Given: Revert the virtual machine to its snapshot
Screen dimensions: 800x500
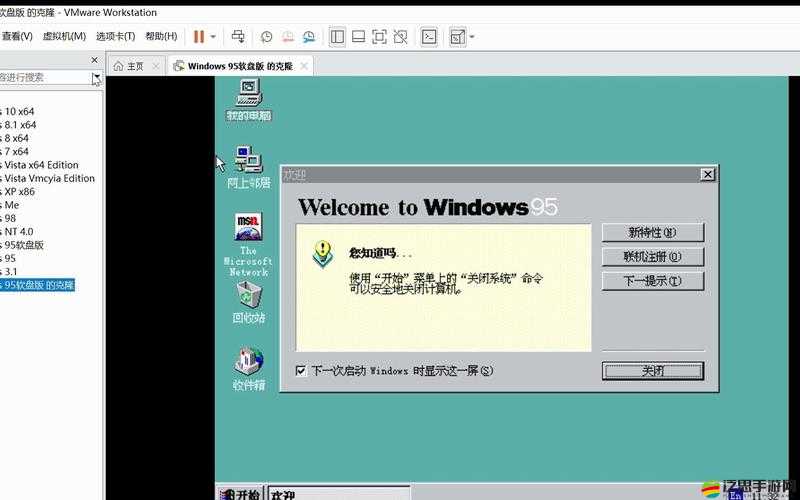Looking at the screenshot, I should (288, 37).
